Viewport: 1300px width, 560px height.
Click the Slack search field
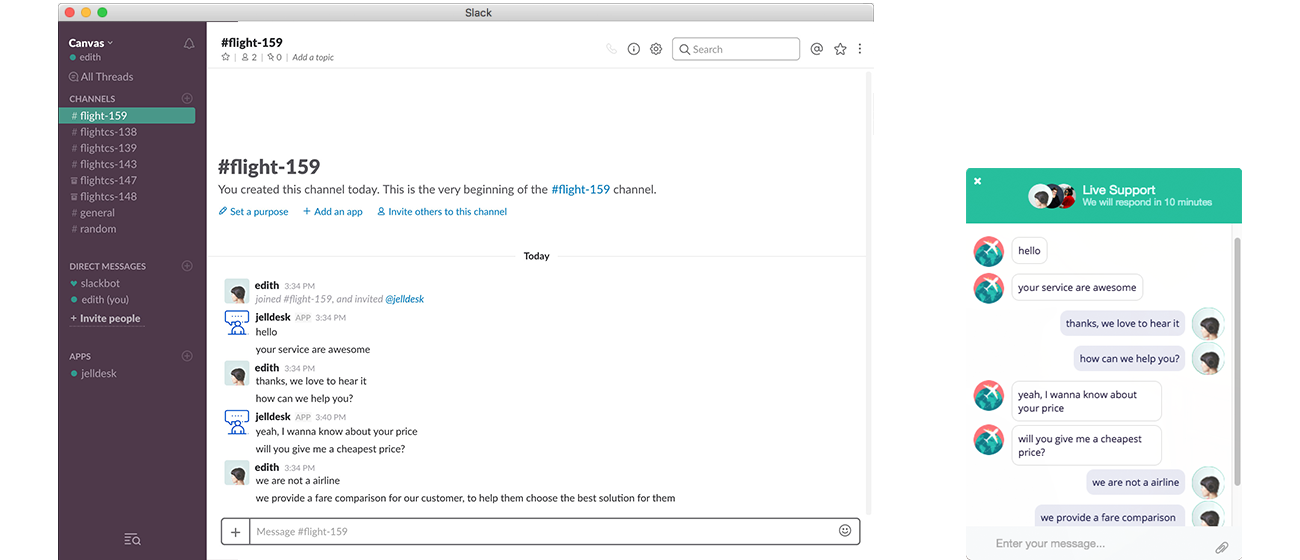click(736, 49)
